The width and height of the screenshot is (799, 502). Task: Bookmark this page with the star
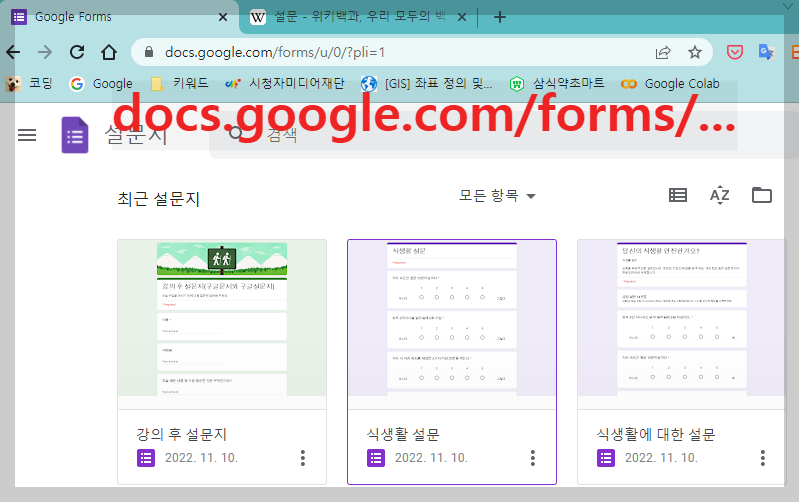coord(695,52)
